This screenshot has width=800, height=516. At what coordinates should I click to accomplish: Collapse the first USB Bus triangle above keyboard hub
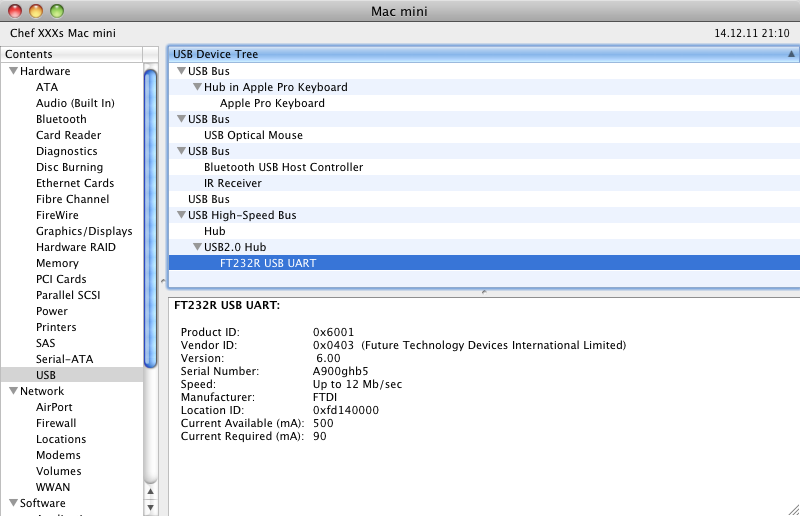pos(181,71)
